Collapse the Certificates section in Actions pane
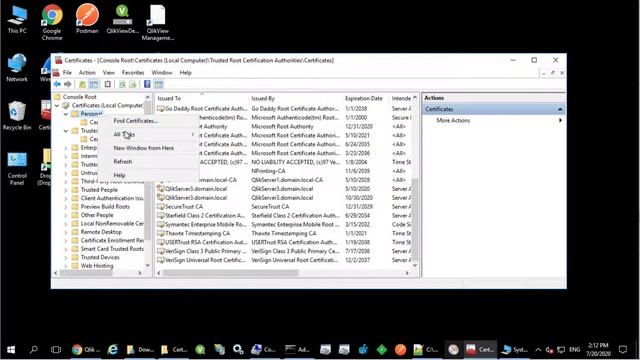The image size is (640, 360). click(x=560, y=109)
